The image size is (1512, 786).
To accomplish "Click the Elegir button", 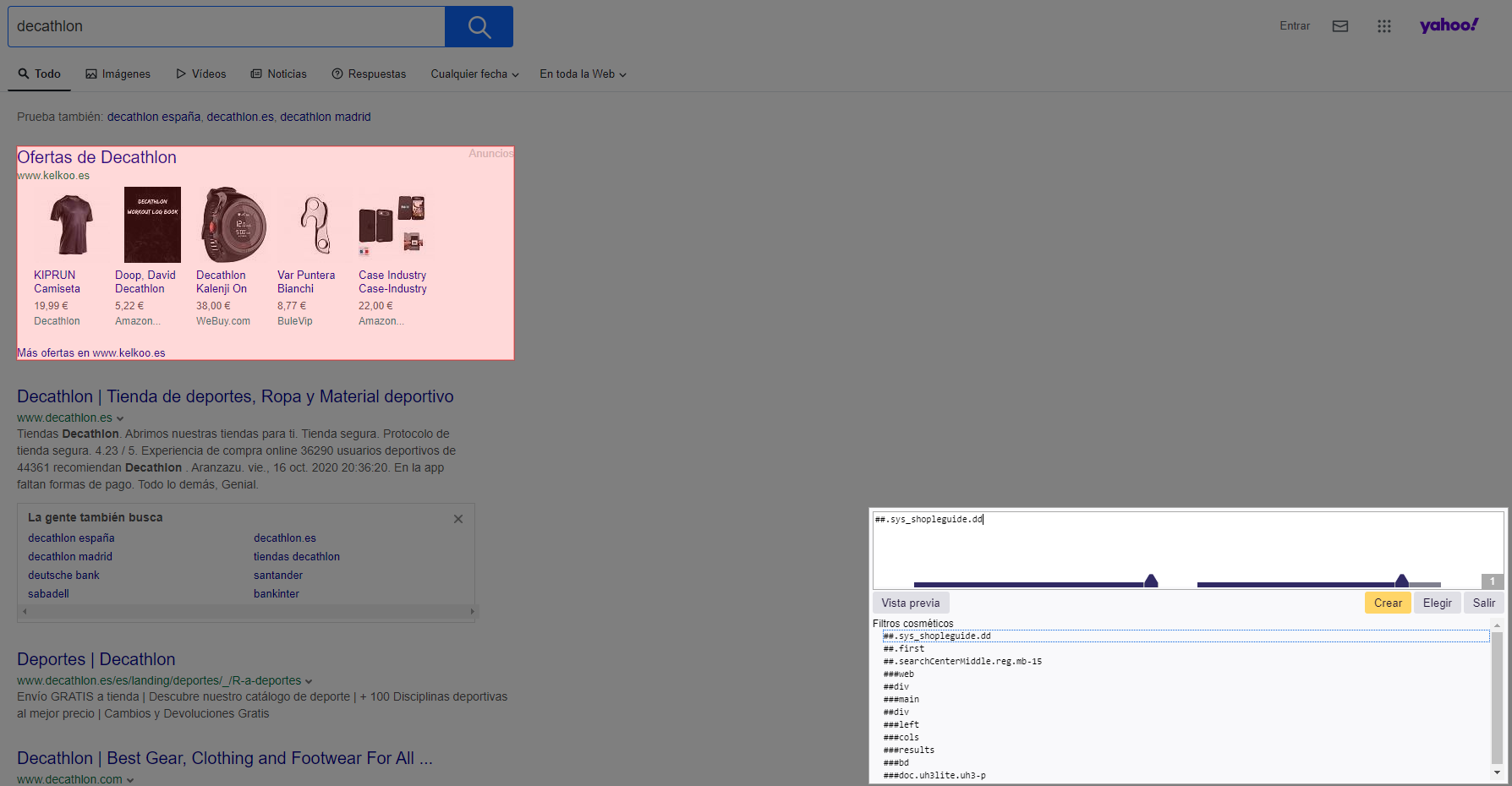I will click(x=1438, y=603).
